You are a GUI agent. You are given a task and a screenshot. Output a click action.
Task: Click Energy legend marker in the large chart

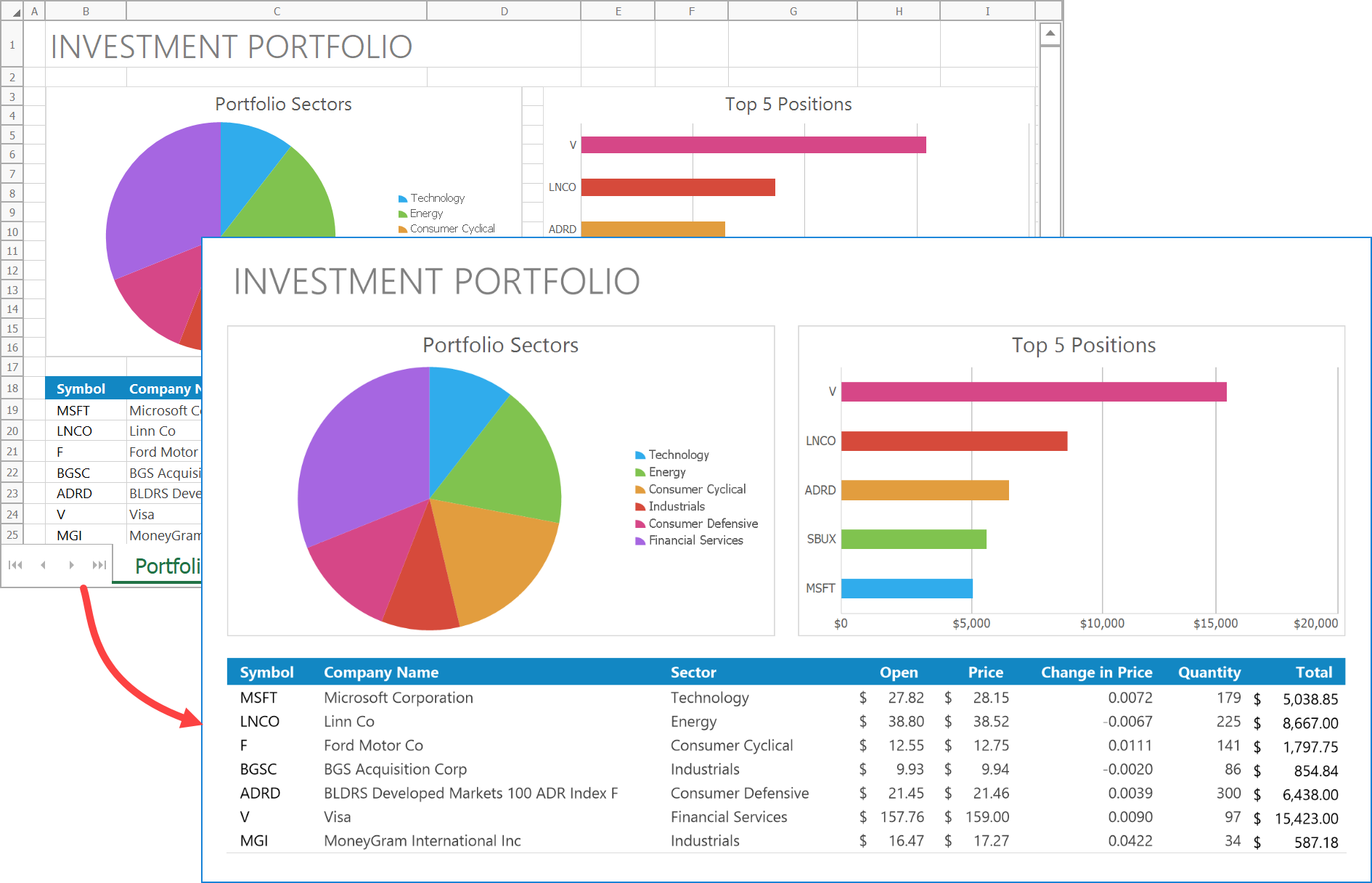[x=640, y=473]
